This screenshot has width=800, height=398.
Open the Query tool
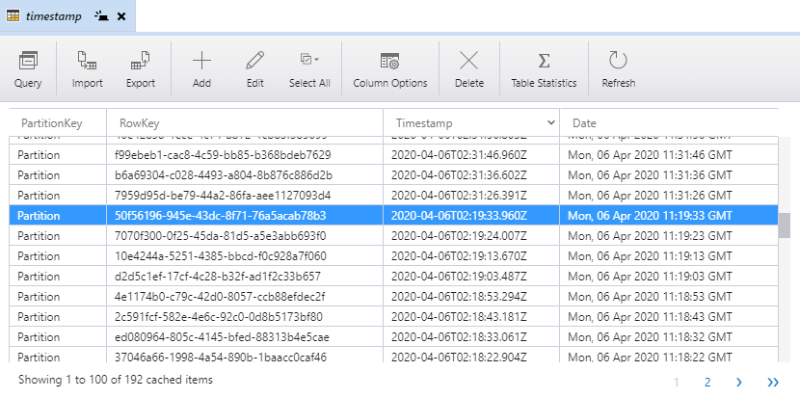pos(28,69)
